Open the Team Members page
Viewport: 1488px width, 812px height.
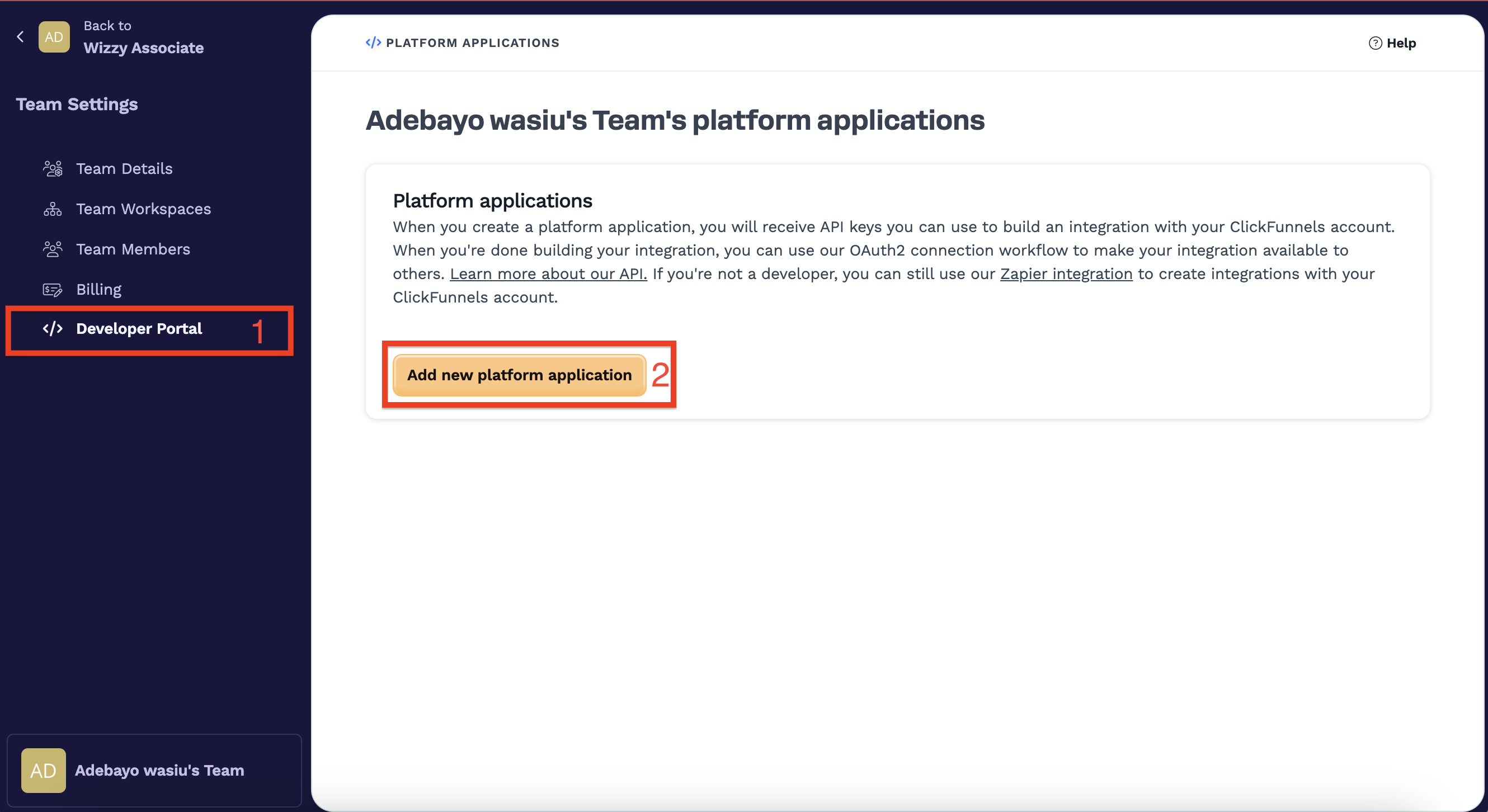pyautogui.click(x=133, y=249)
